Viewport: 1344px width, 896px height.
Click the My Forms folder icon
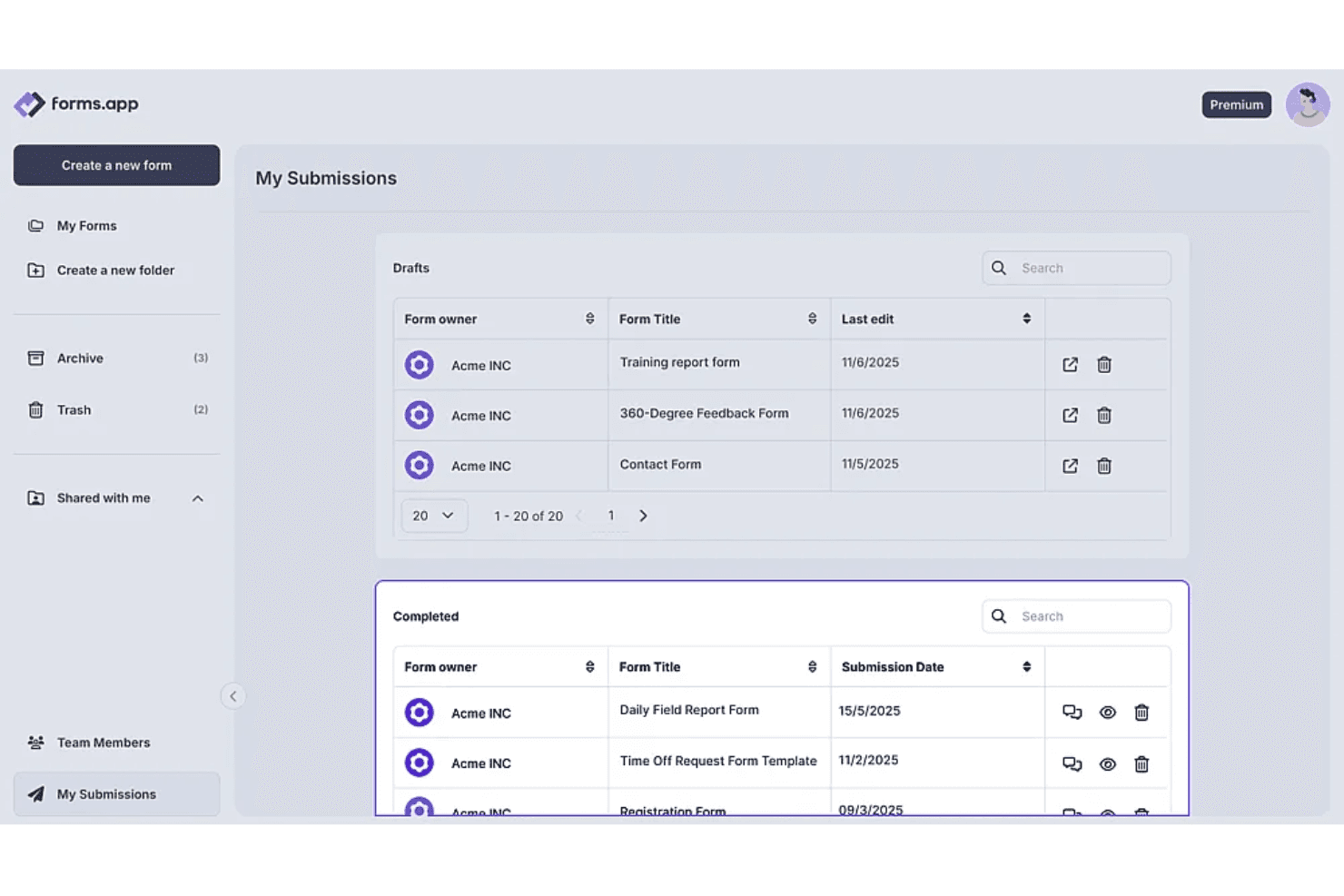[x=35, y=226]
